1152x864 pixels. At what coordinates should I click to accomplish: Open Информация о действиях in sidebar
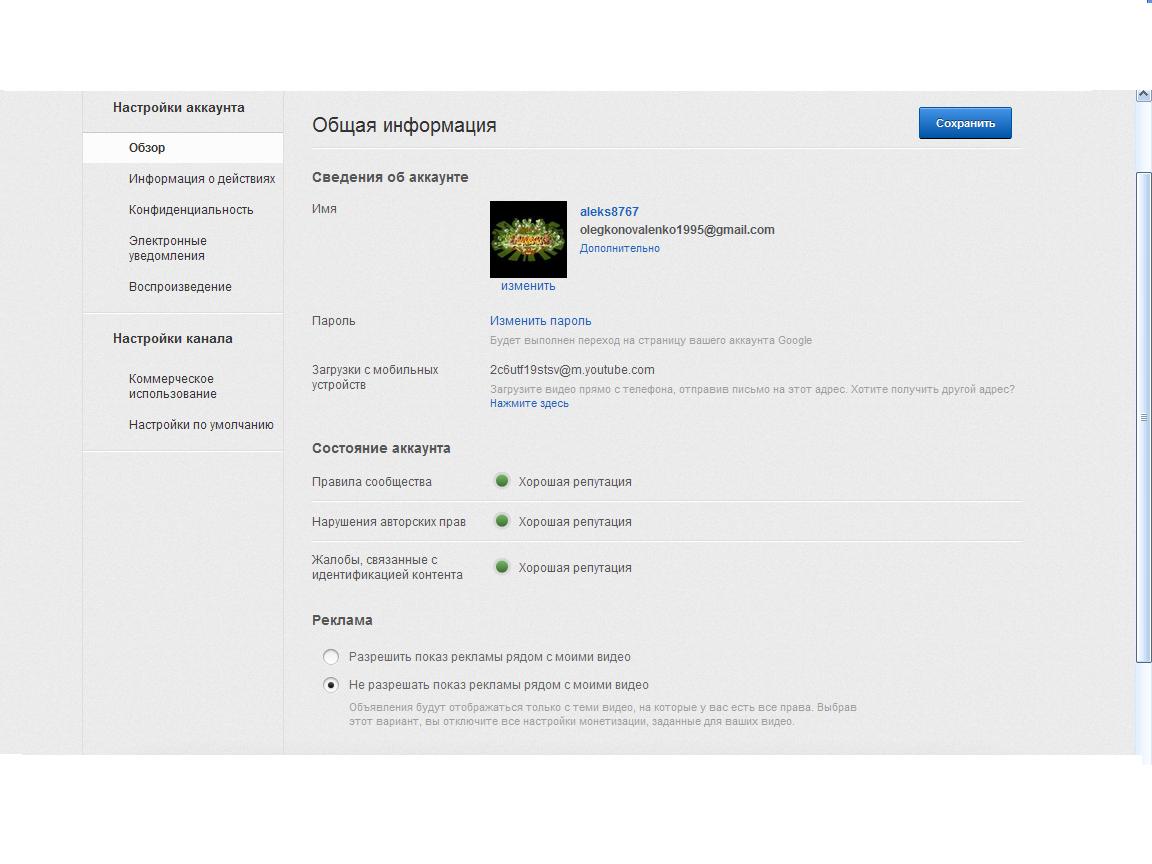coord(201,179)
